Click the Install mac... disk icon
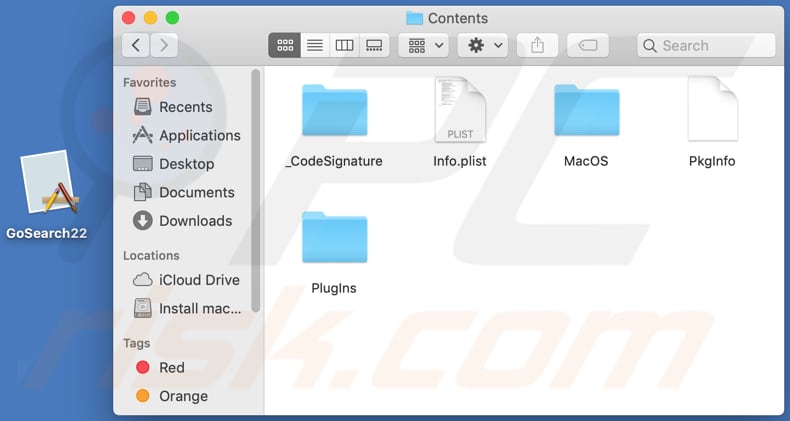This screenshot has width=790, height=421. [x=143, y=308]
